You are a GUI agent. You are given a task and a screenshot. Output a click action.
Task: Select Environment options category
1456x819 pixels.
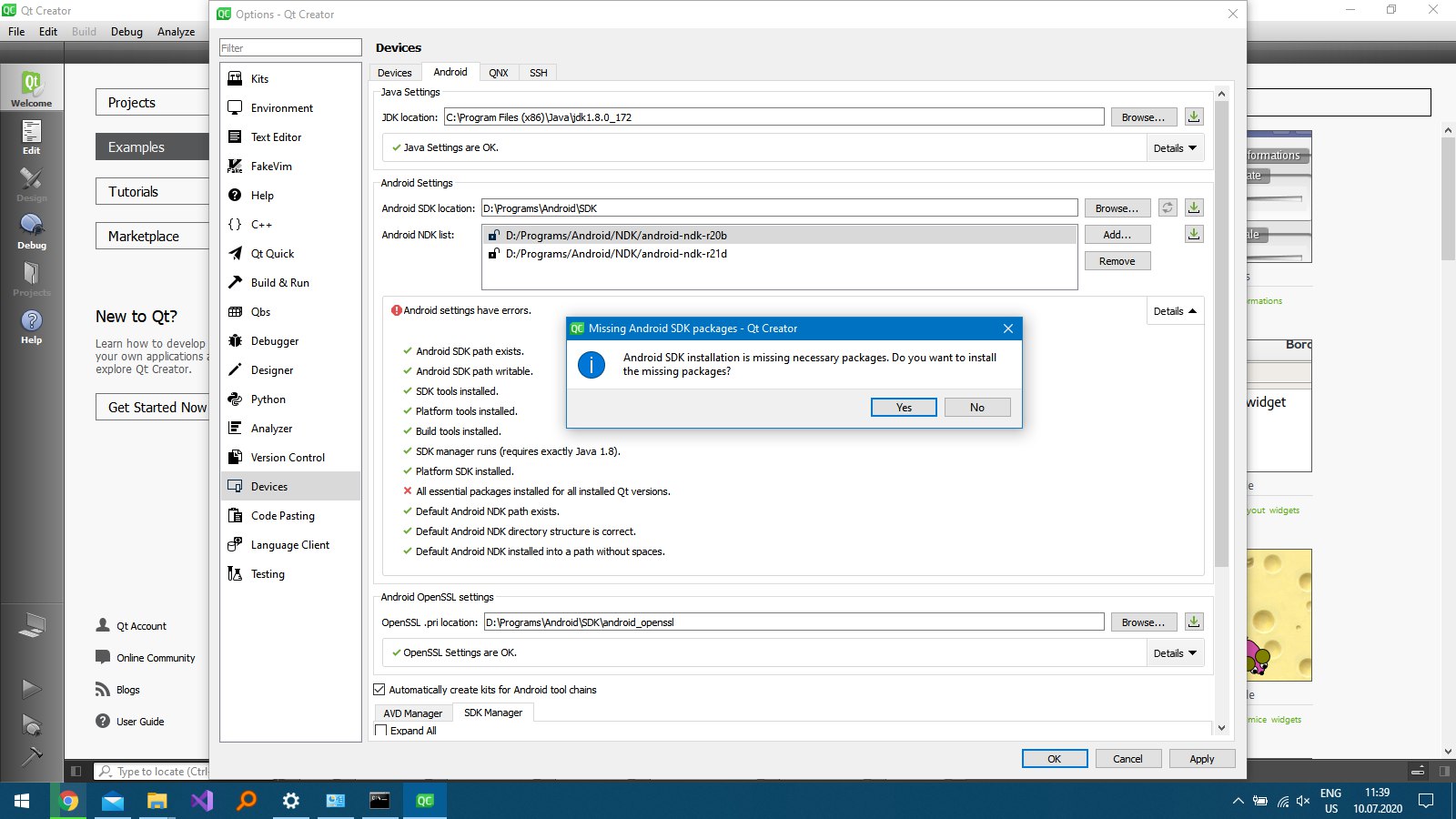[290, 108]
